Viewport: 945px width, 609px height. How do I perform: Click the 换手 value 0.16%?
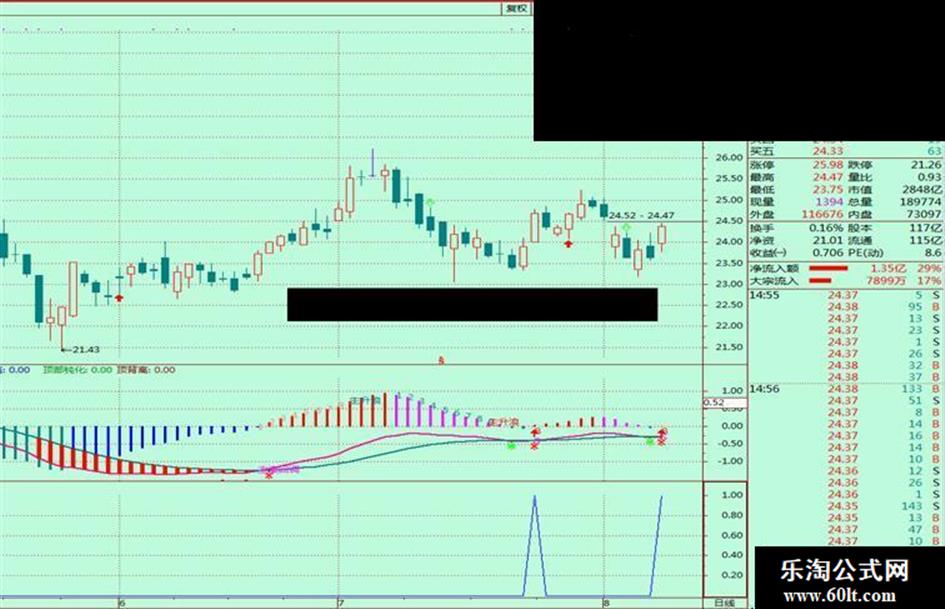tap(826, 228)
